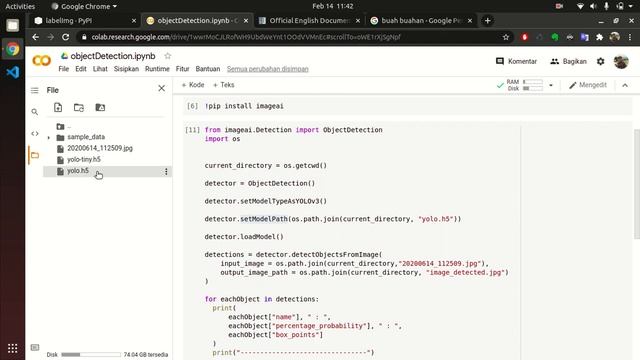Open the table of contents sidebar icon
The width and height of the screenshot is (640, 360).
pos(35,90)
